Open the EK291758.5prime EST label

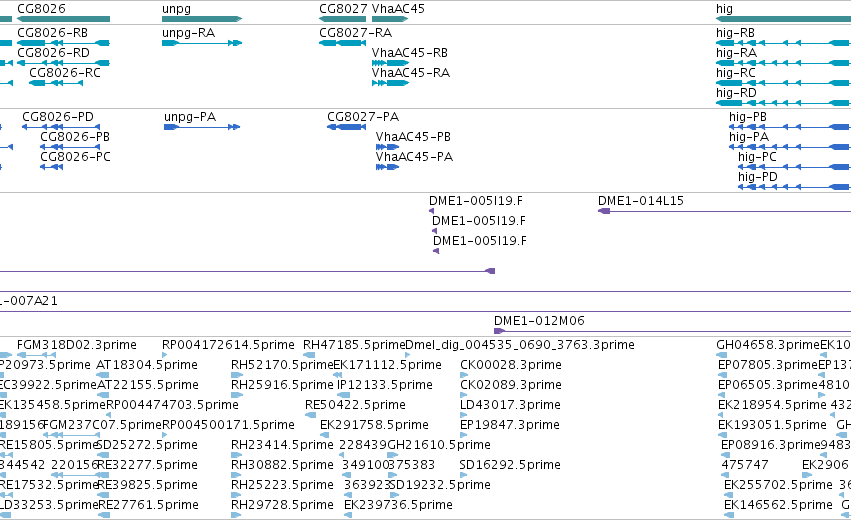(x=374, y=425)
